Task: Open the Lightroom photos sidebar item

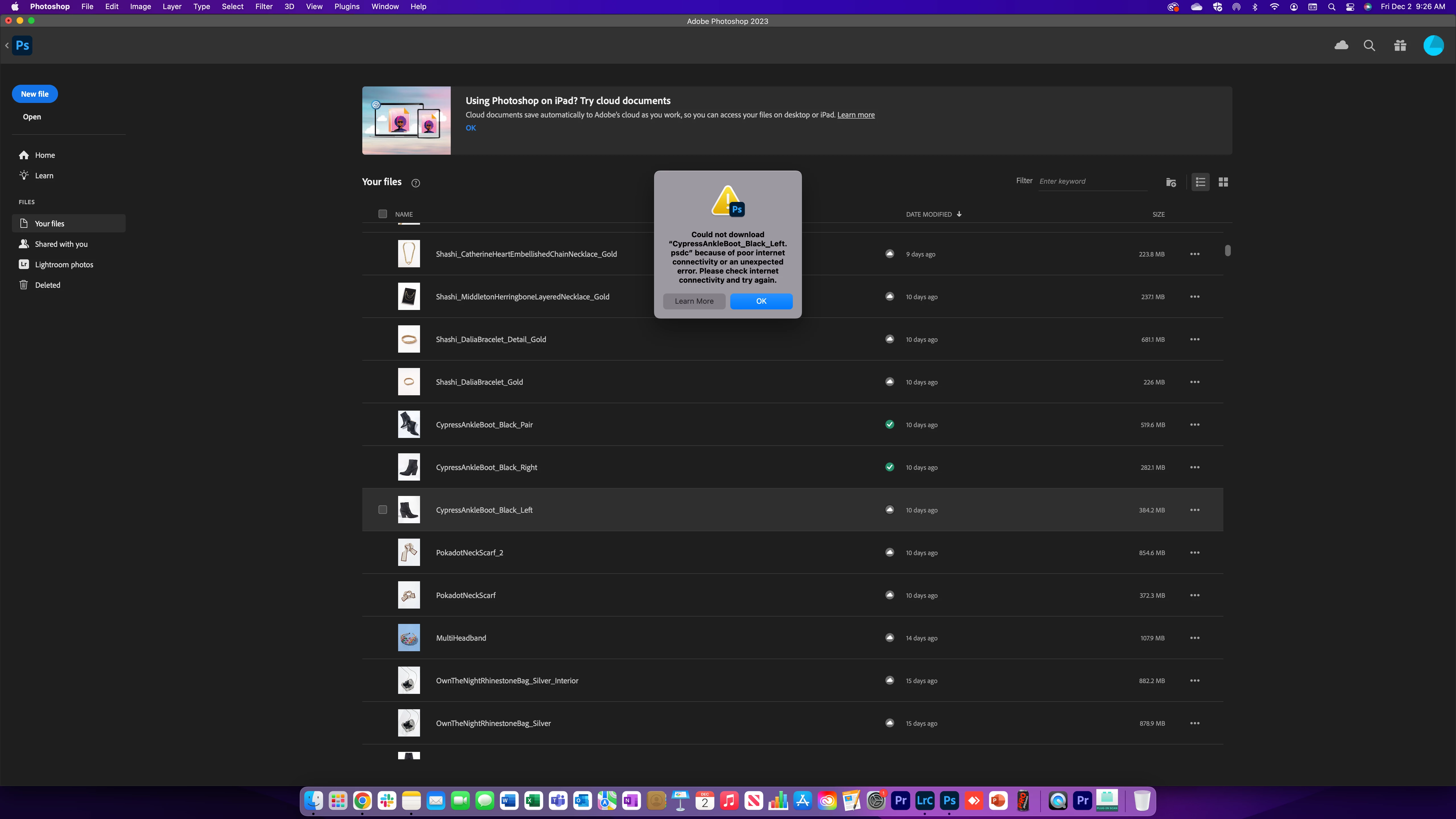Action: coord(64,264)
